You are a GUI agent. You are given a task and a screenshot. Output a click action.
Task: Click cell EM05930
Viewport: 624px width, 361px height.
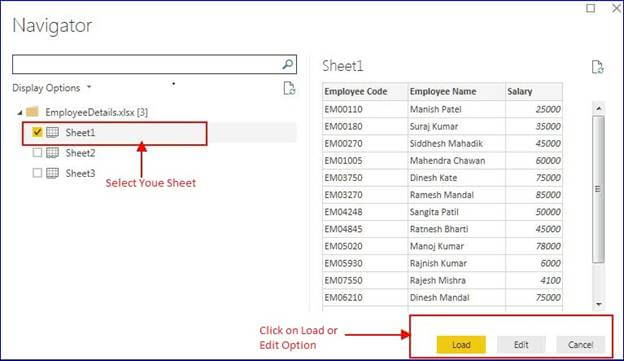[x=365, y=263]
